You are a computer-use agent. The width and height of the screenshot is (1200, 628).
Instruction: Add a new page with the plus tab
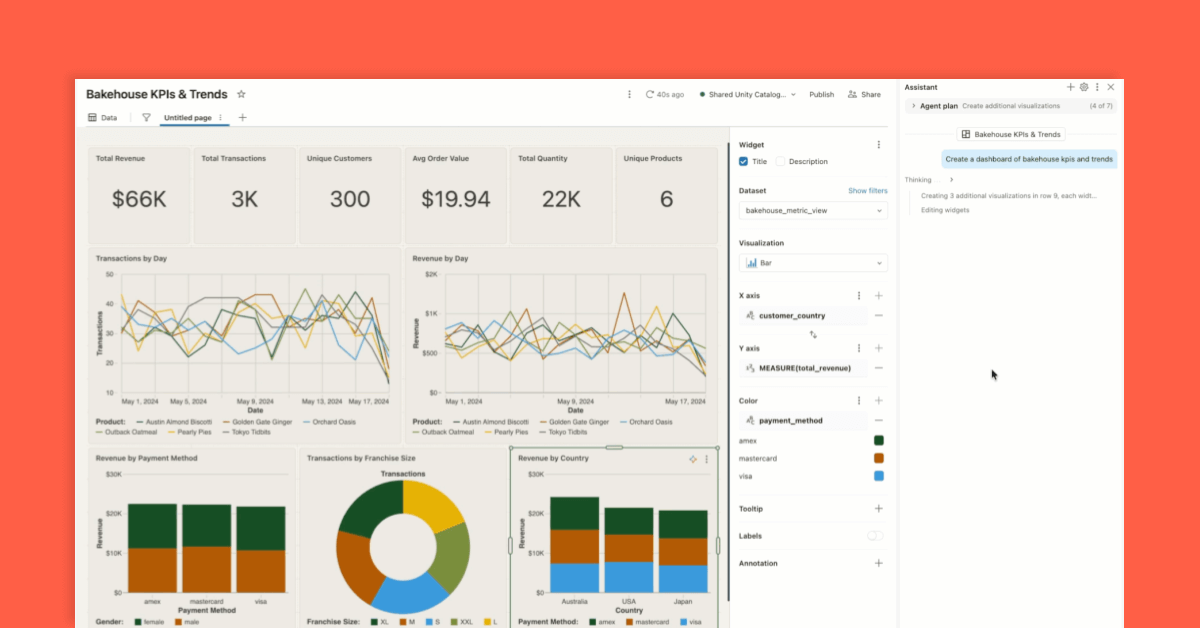pos(242,117)
